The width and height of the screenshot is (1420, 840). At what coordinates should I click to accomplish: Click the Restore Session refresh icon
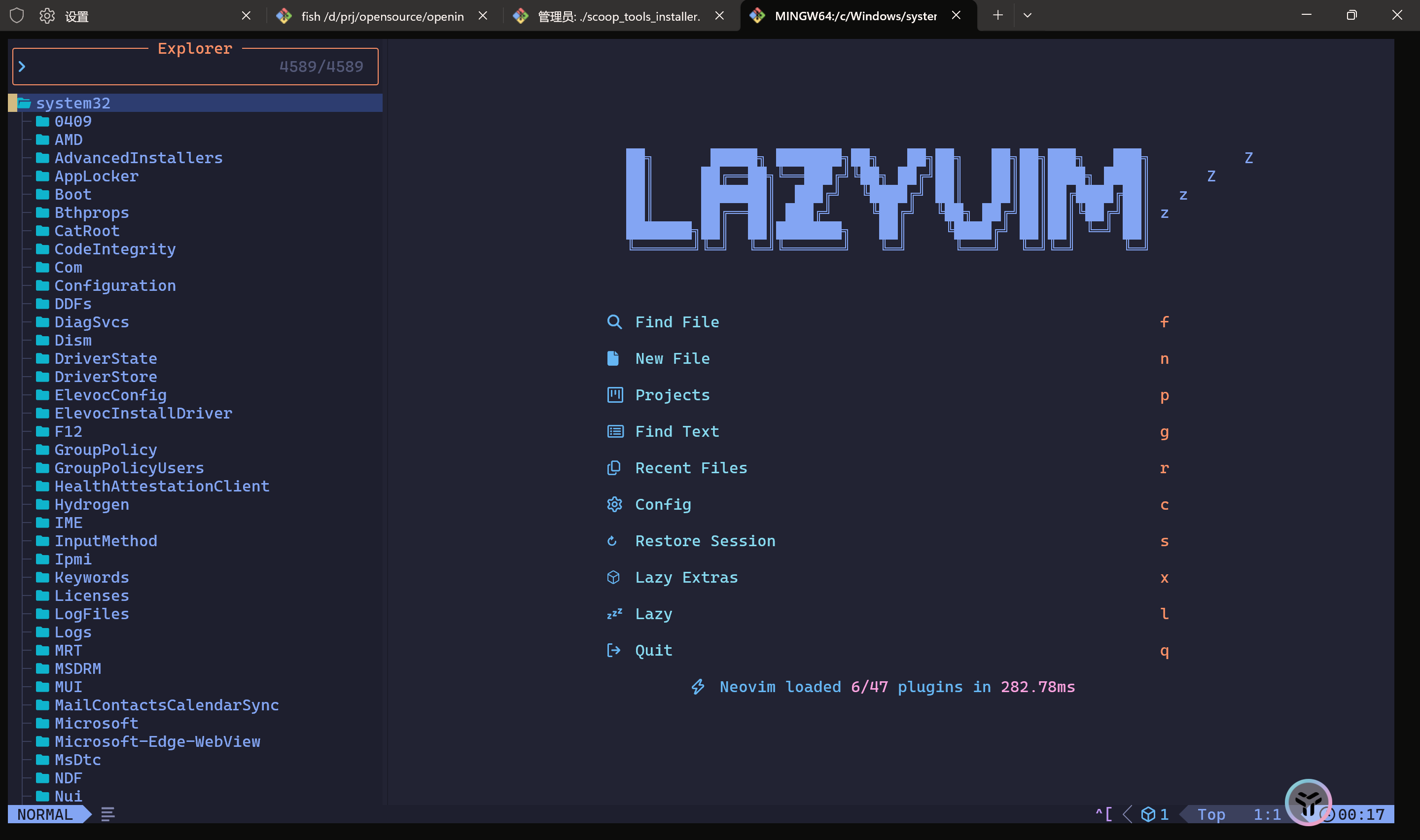click(612, 541)
